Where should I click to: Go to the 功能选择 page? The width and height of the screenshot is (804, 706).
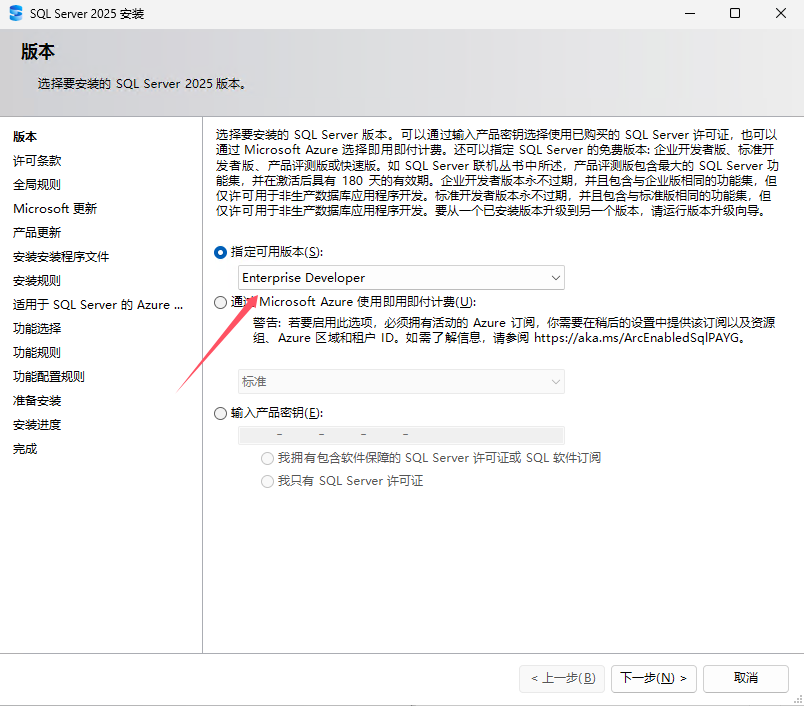pos(38,328)
